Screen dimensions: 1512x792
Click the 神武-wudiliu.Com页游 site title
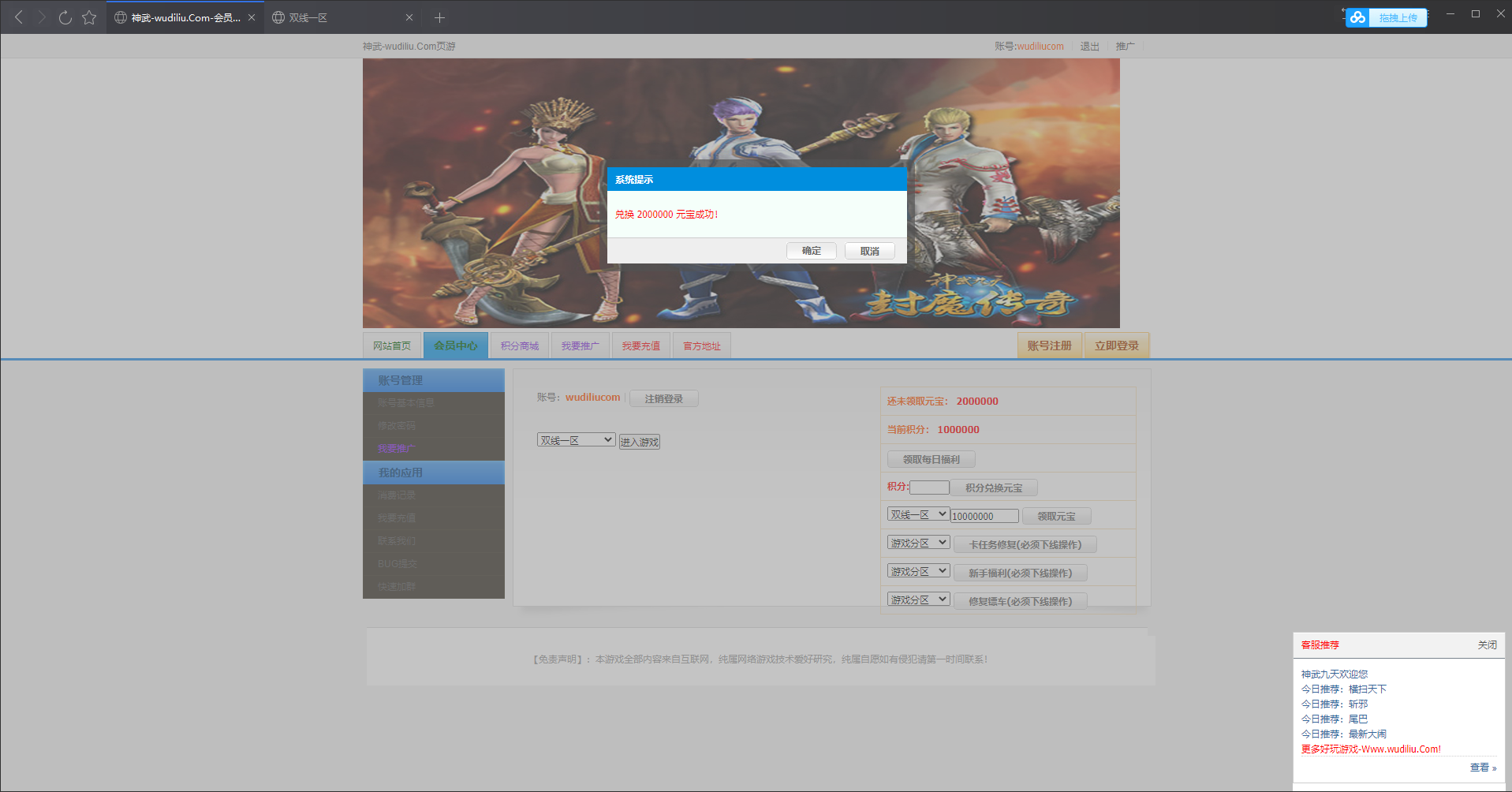(x=409, y=47)
